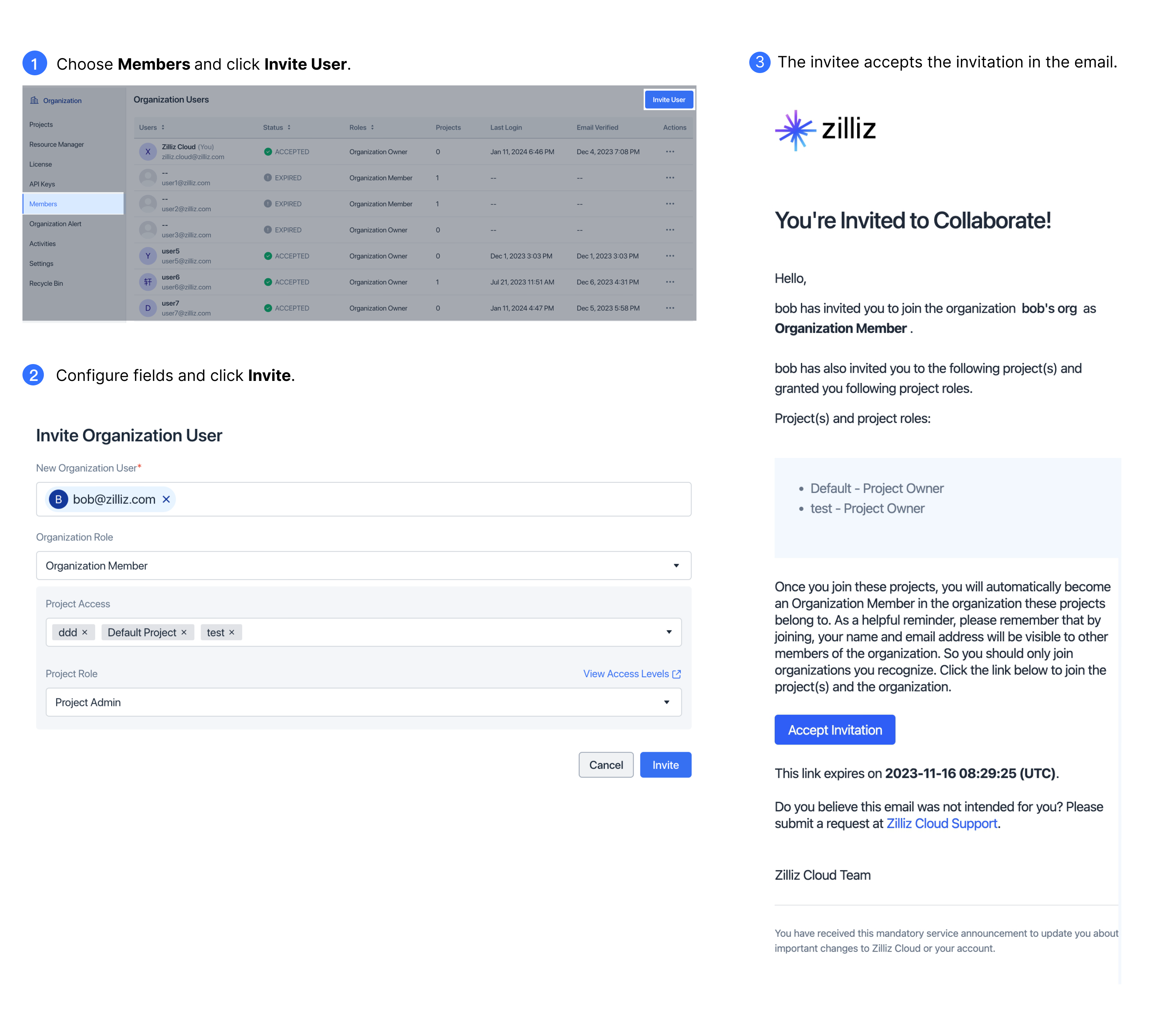Open Settings in the sidebar
The height and width of the screenshot is (1036, 1175).
click(42, 264)
